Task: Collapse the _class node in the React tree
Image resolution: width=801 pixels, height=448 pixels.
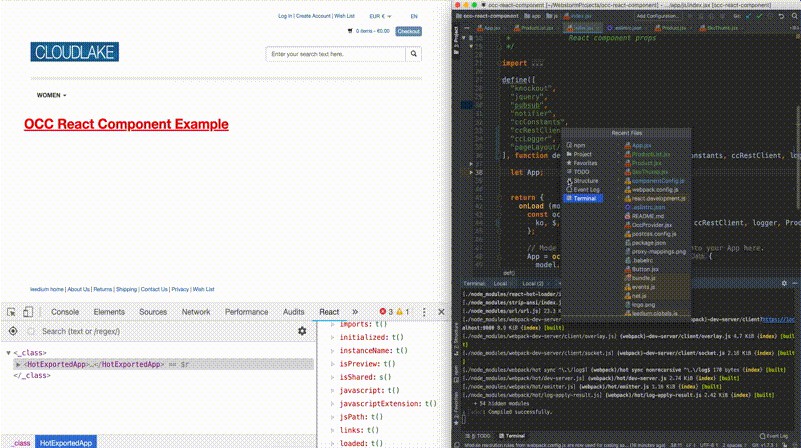Action: coord(8,352)
